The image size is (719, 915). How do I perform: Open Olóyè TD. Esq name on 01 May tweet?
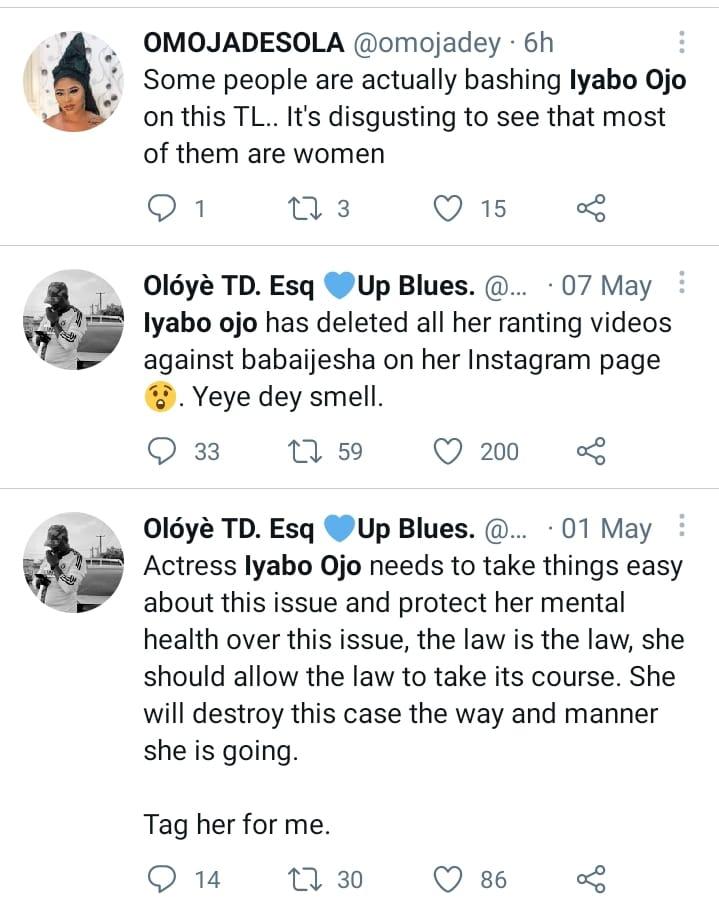(228, 529)
